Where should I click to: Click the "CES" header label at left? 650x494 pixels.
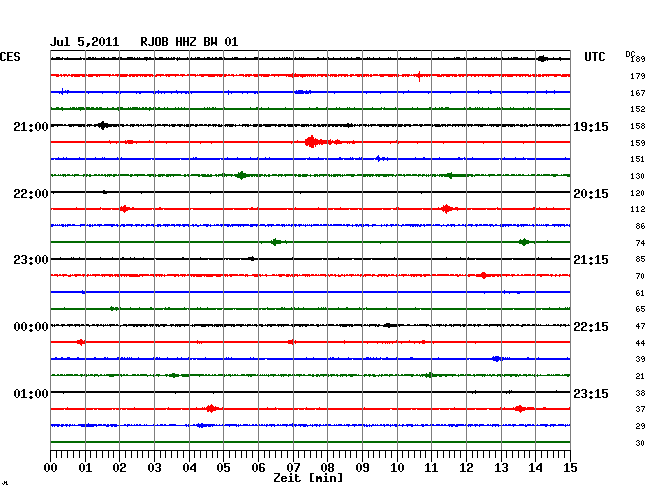click(x=10, y=57)
